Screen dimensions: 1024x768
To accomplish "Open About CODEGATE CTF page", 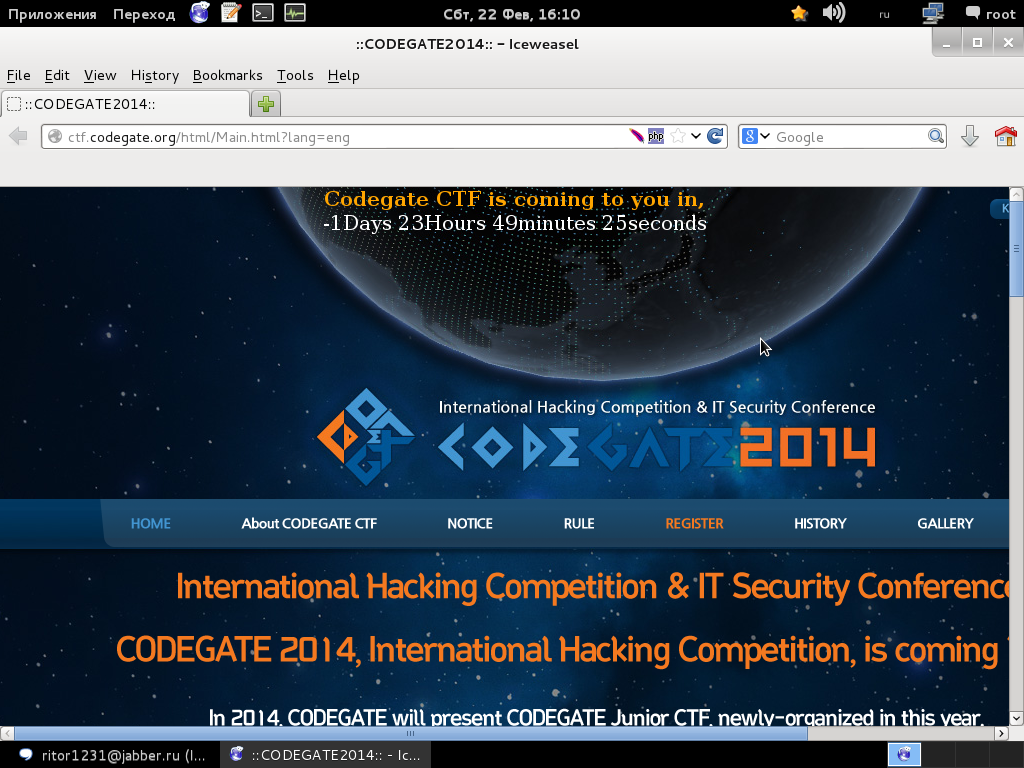I will 309,524.
